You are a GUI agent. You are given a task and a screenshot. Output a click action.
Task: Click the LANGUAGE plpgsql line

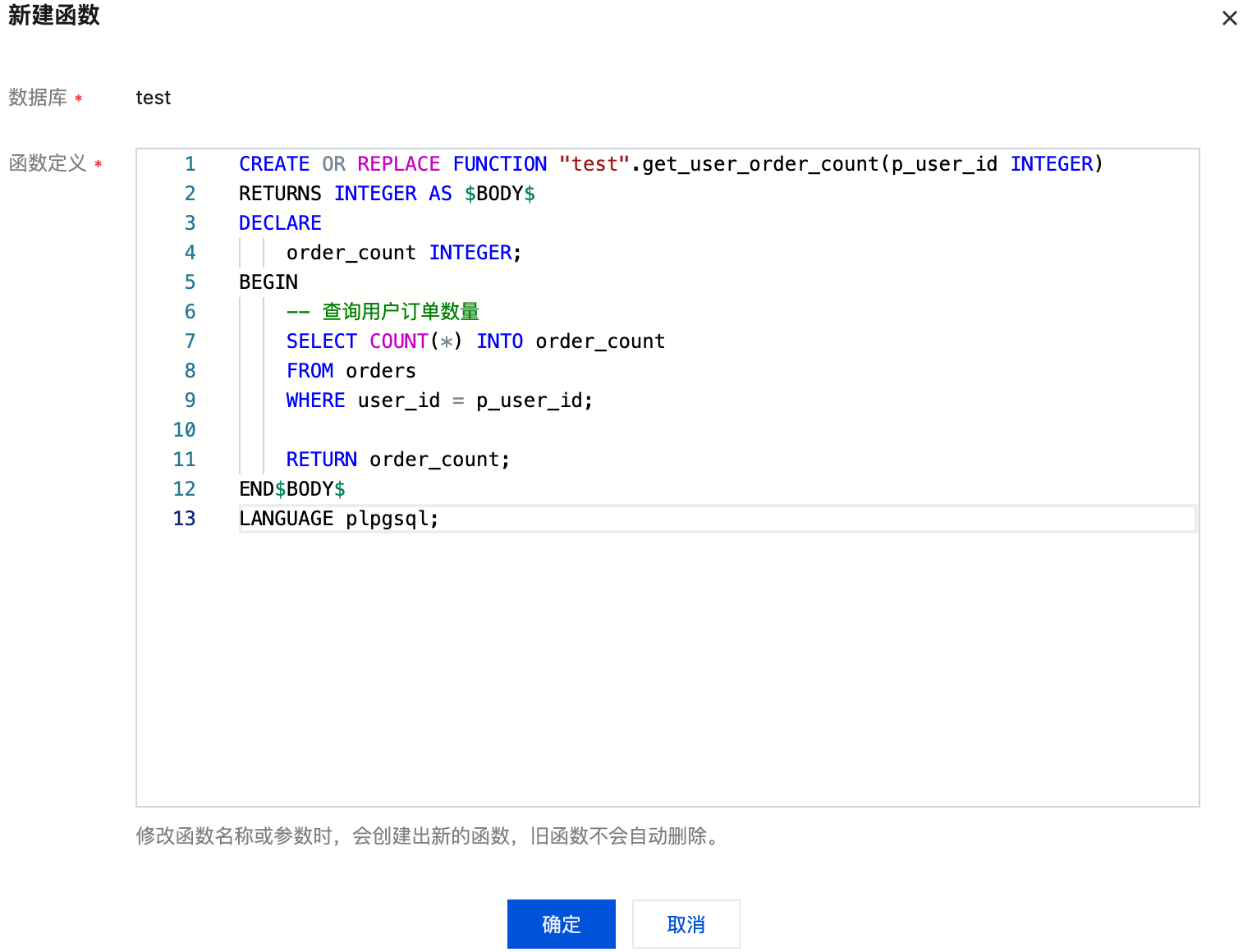pos(338,519)
